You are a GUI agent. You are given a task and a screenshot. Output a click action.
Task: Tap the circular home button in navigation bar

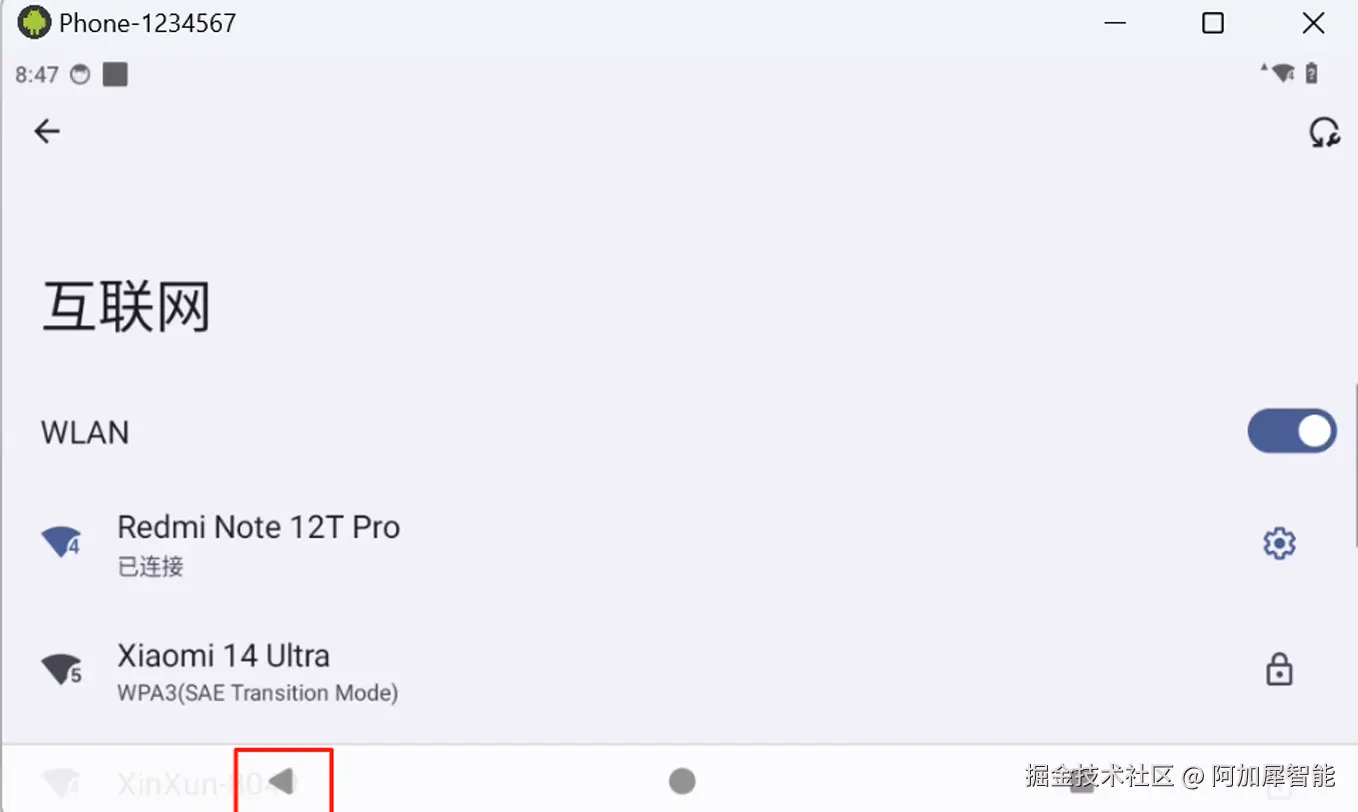point(682,781)
